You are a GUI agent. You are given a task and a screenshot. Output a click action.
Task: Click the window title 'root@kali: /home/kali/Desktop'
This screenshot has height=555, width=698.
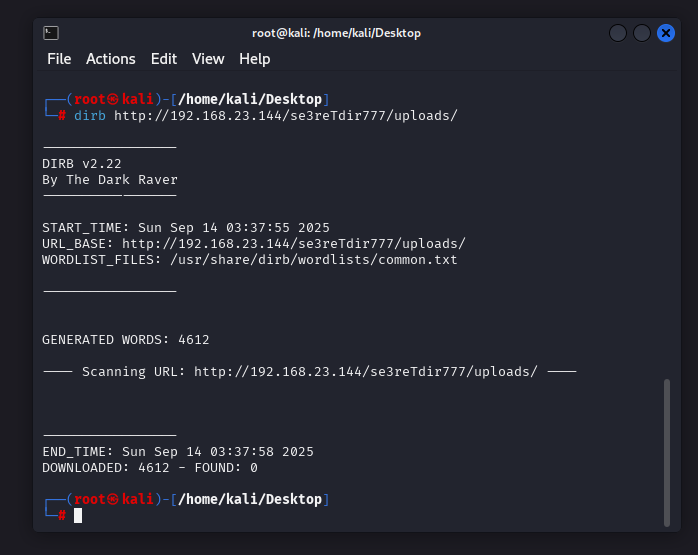pyautogui.click(x=336, y=33)
